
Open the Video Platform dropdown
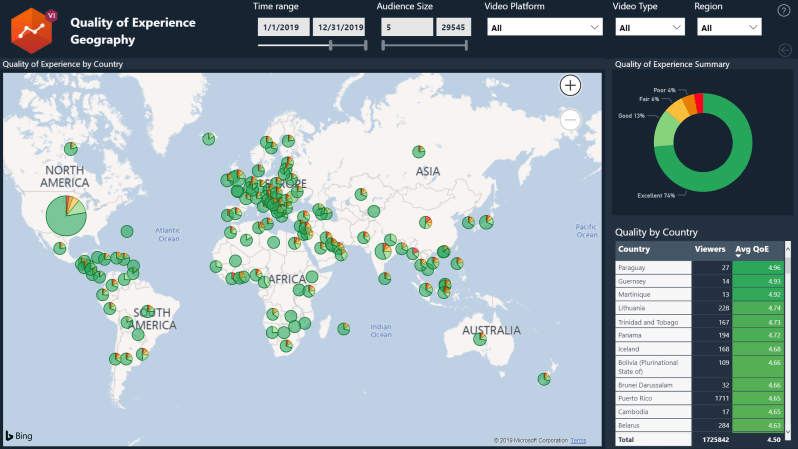(x=544, y=28)
